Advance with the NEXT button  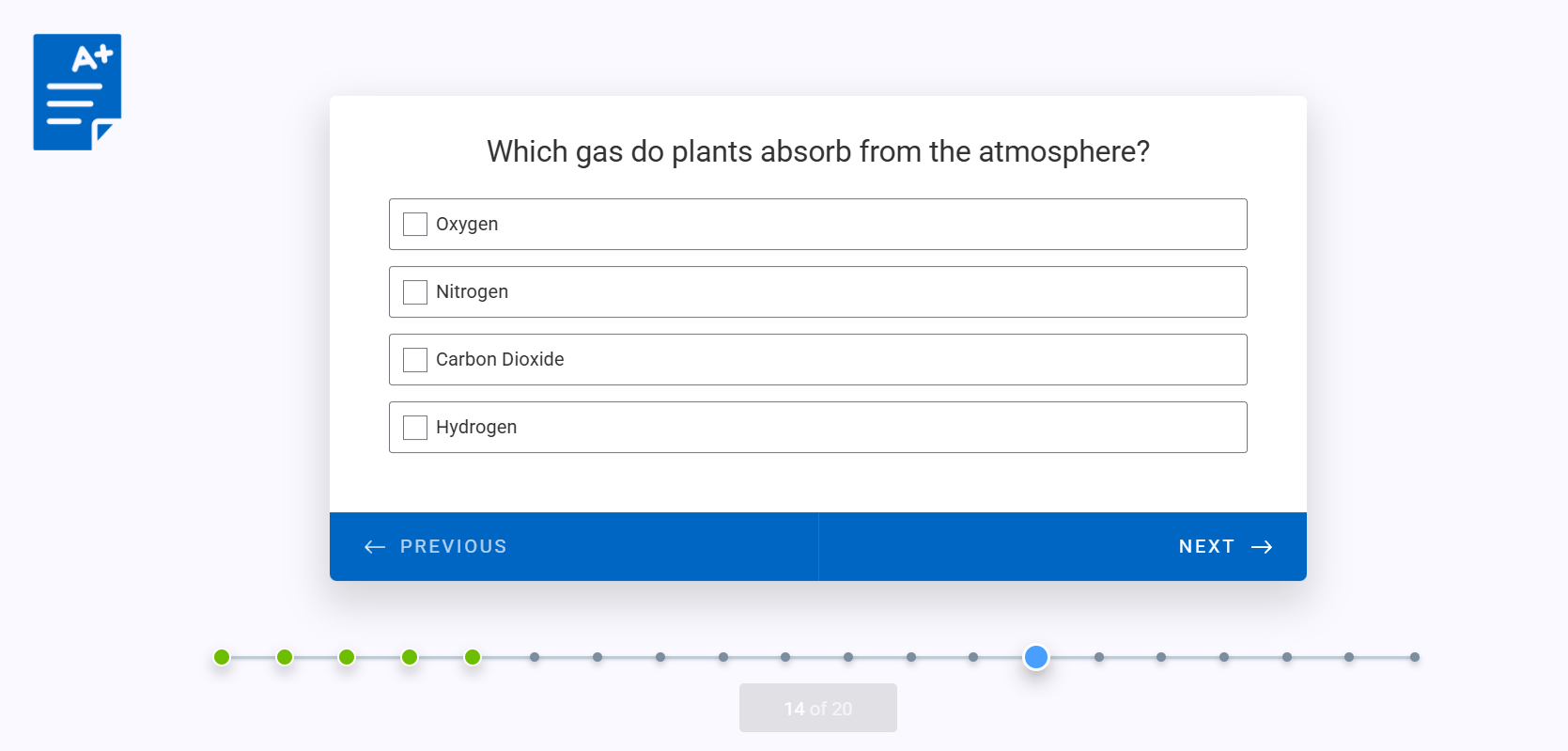(x=1063, y=546)
